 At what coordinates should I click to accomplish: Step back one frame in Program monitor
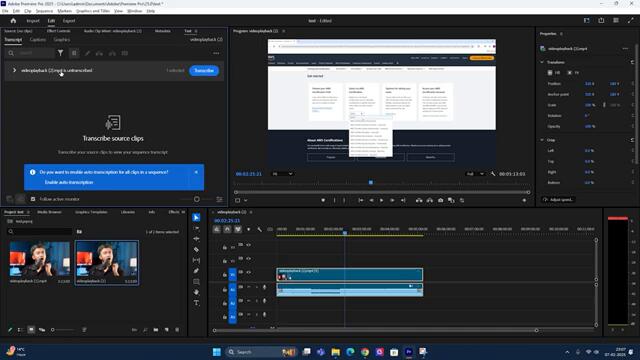click(371, 200)
